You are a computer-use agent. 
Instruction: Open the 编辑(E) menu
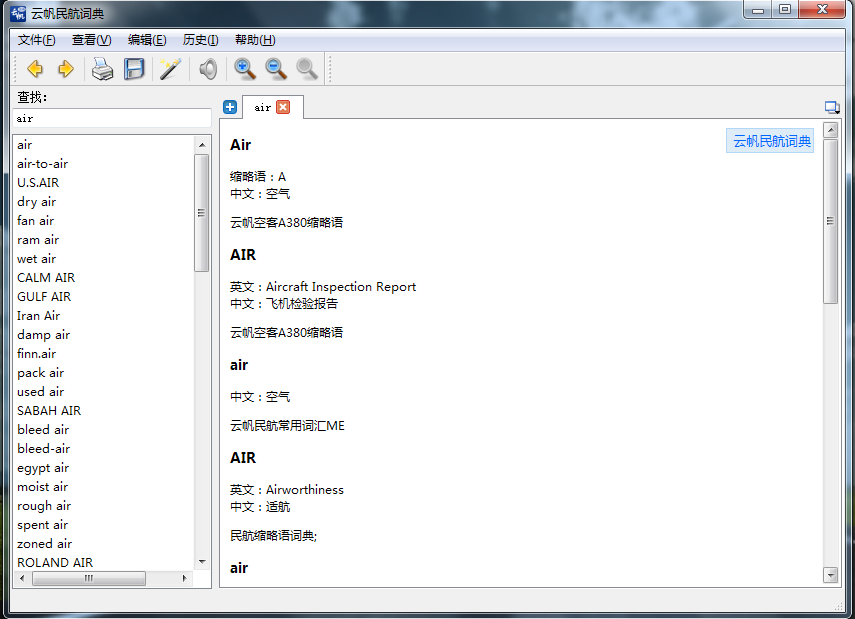pyautogui.click(x=147, y=40)
